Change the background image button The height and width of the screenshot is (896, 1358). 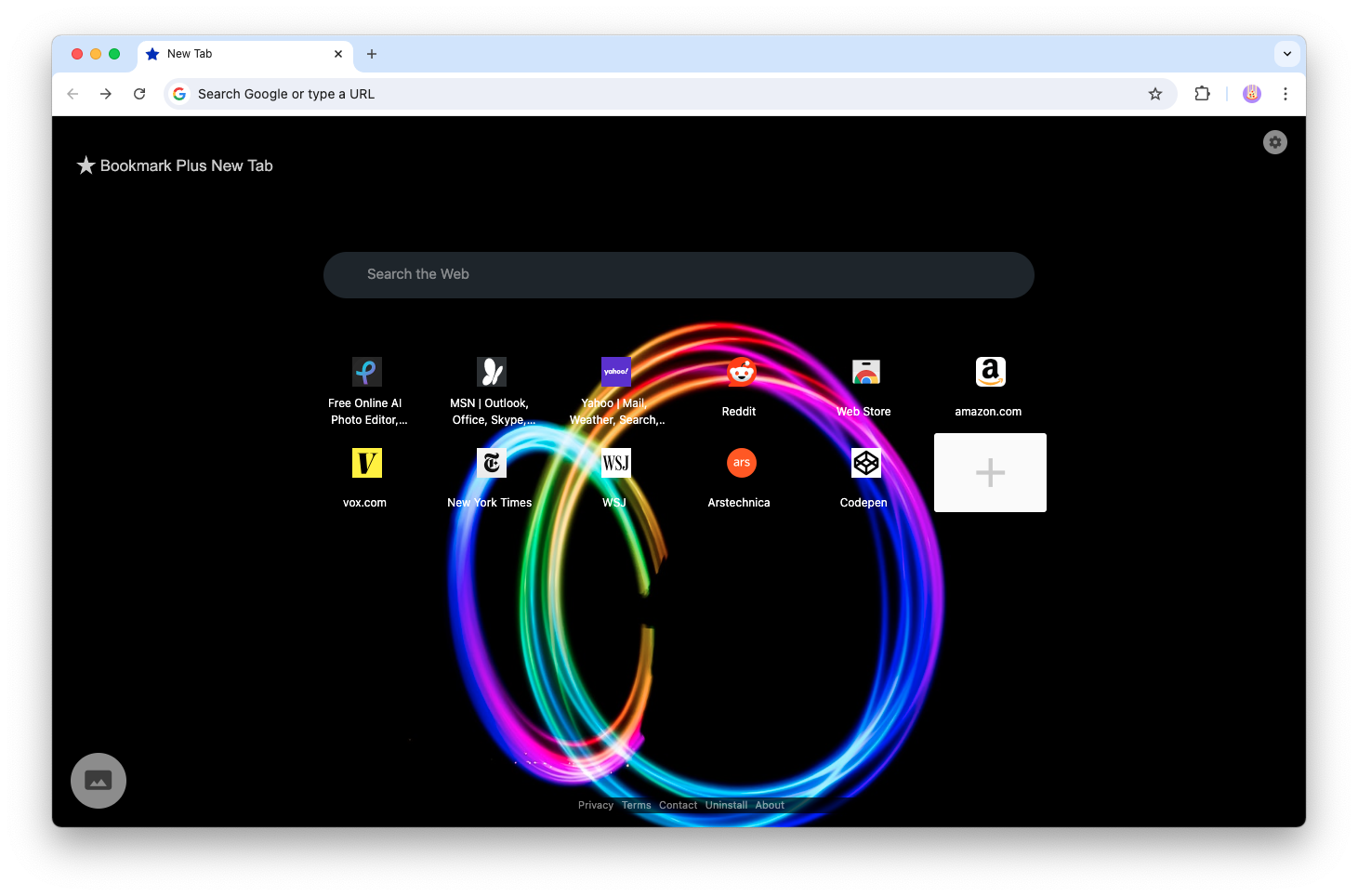pos(99,781)
